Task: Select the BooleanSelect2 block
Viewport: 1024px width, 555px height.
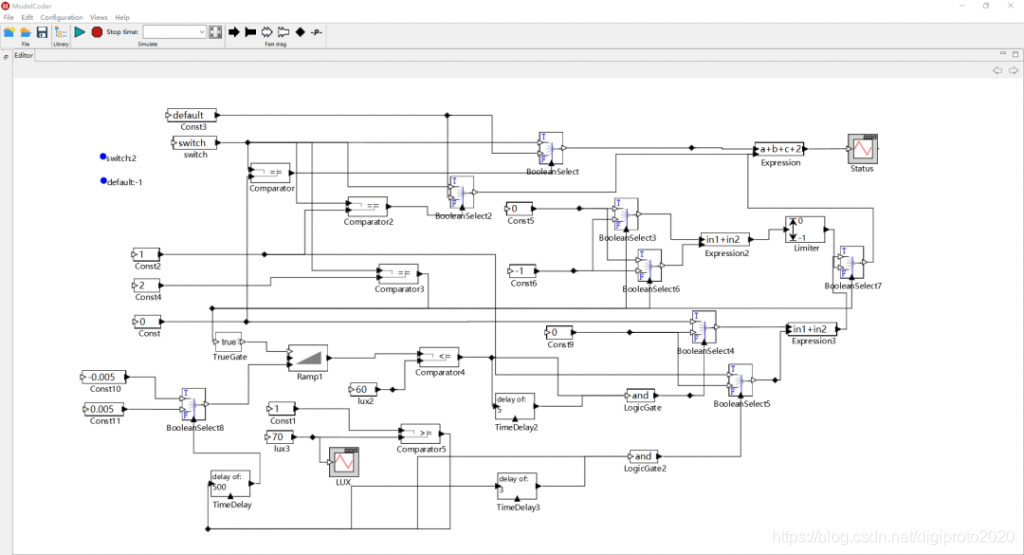Action: pos(461,193)
